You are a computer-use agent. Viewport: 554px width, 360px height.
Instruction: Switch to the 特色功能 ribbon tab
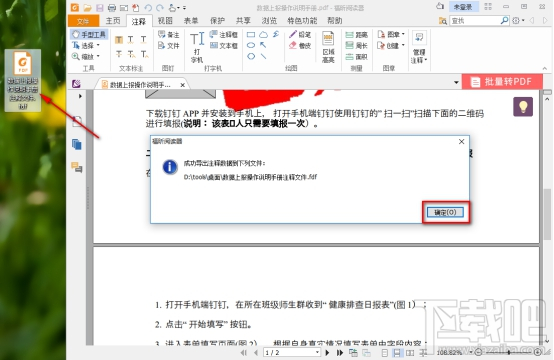click(302, 21)
